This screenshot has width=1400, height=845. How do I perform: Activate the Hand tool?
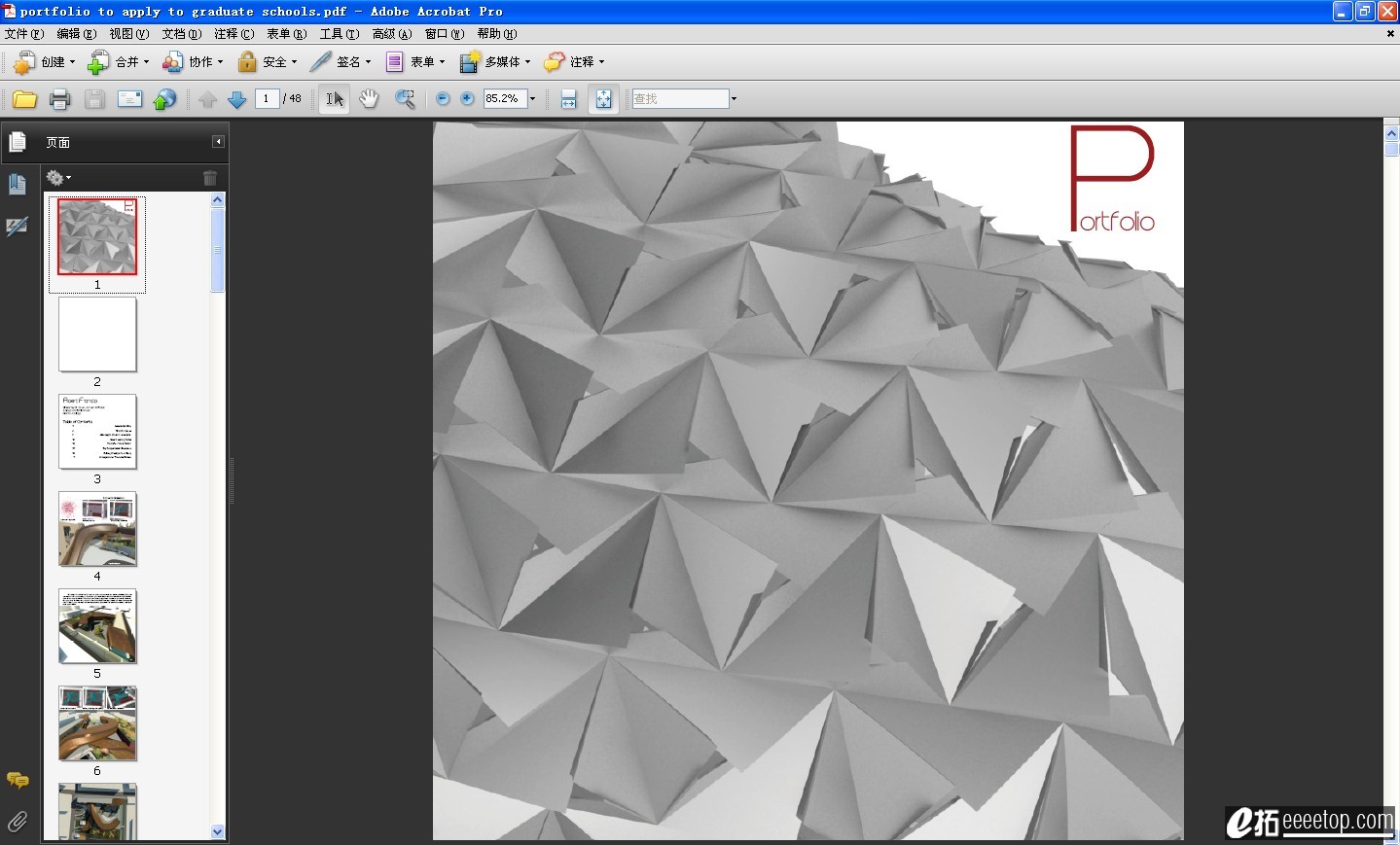(x=369, y=99)
